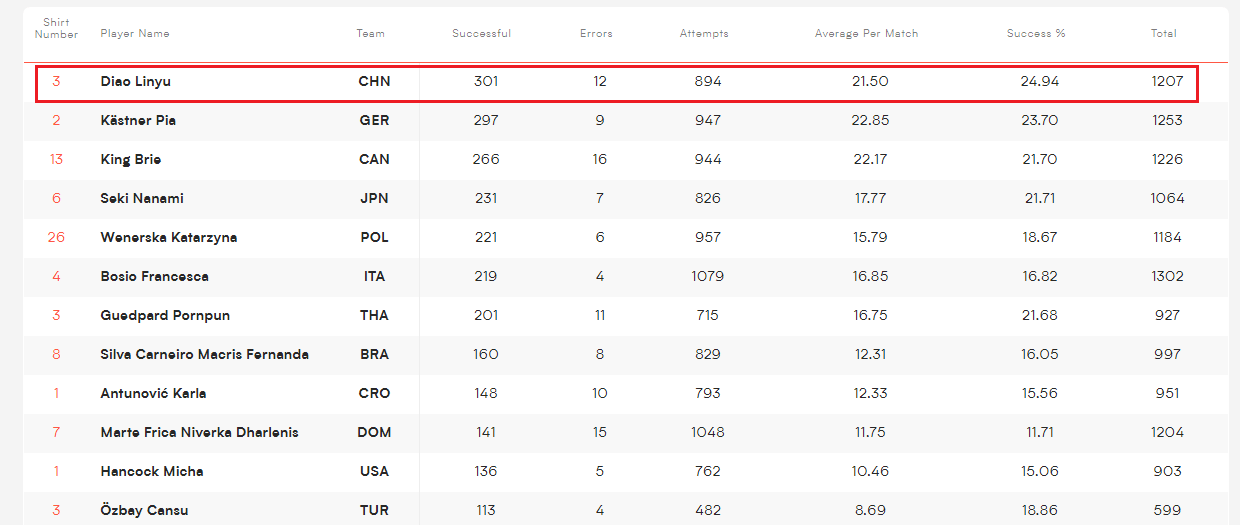Screen dimensions: 1240x525
Task: Click Wenerska Katarzyna's name
Action: [x=169, y=237]
